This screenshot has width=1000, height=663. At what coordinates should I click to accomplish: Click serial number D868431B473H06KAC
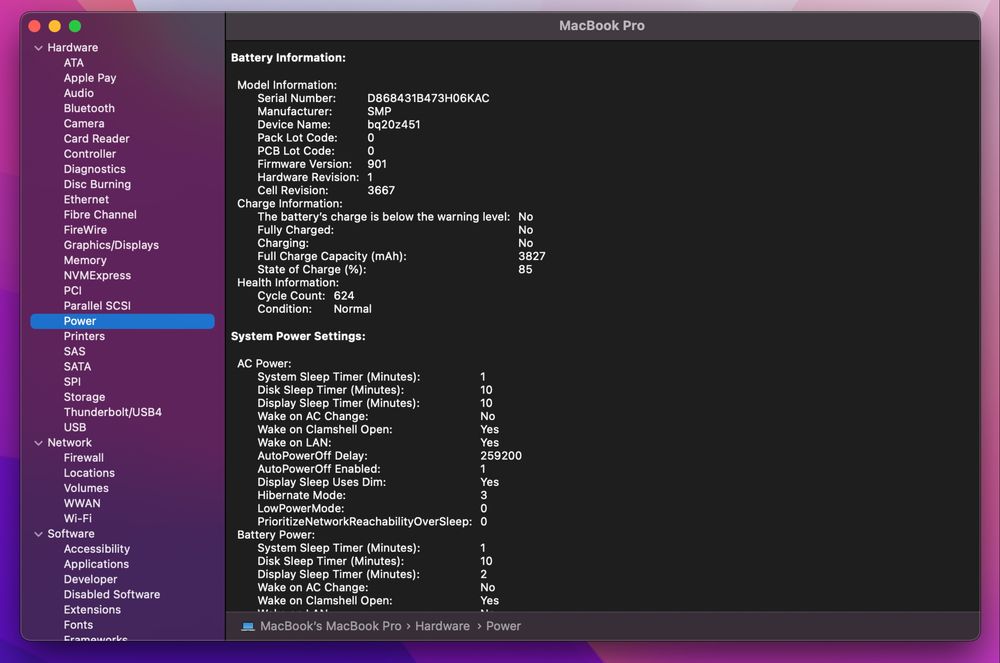tap(428, 98)
